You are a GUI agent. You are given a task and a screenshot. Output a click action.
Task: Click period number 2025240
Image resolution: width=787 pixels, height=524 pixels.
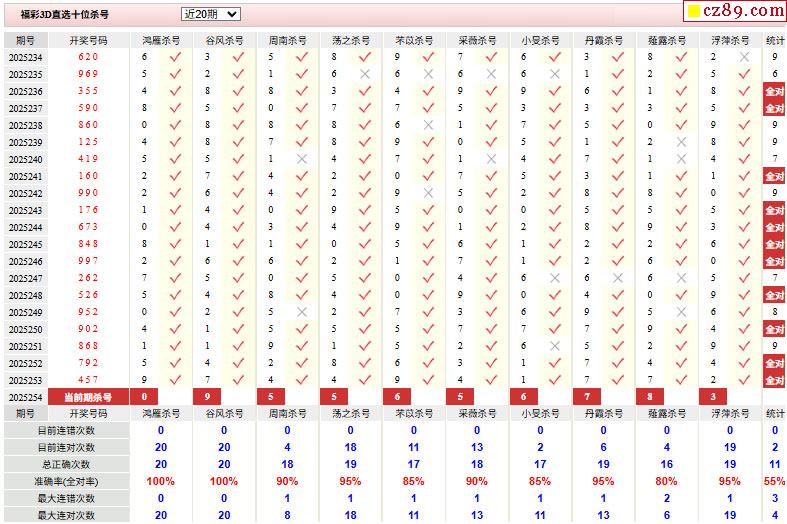click(x=26, y=159)
